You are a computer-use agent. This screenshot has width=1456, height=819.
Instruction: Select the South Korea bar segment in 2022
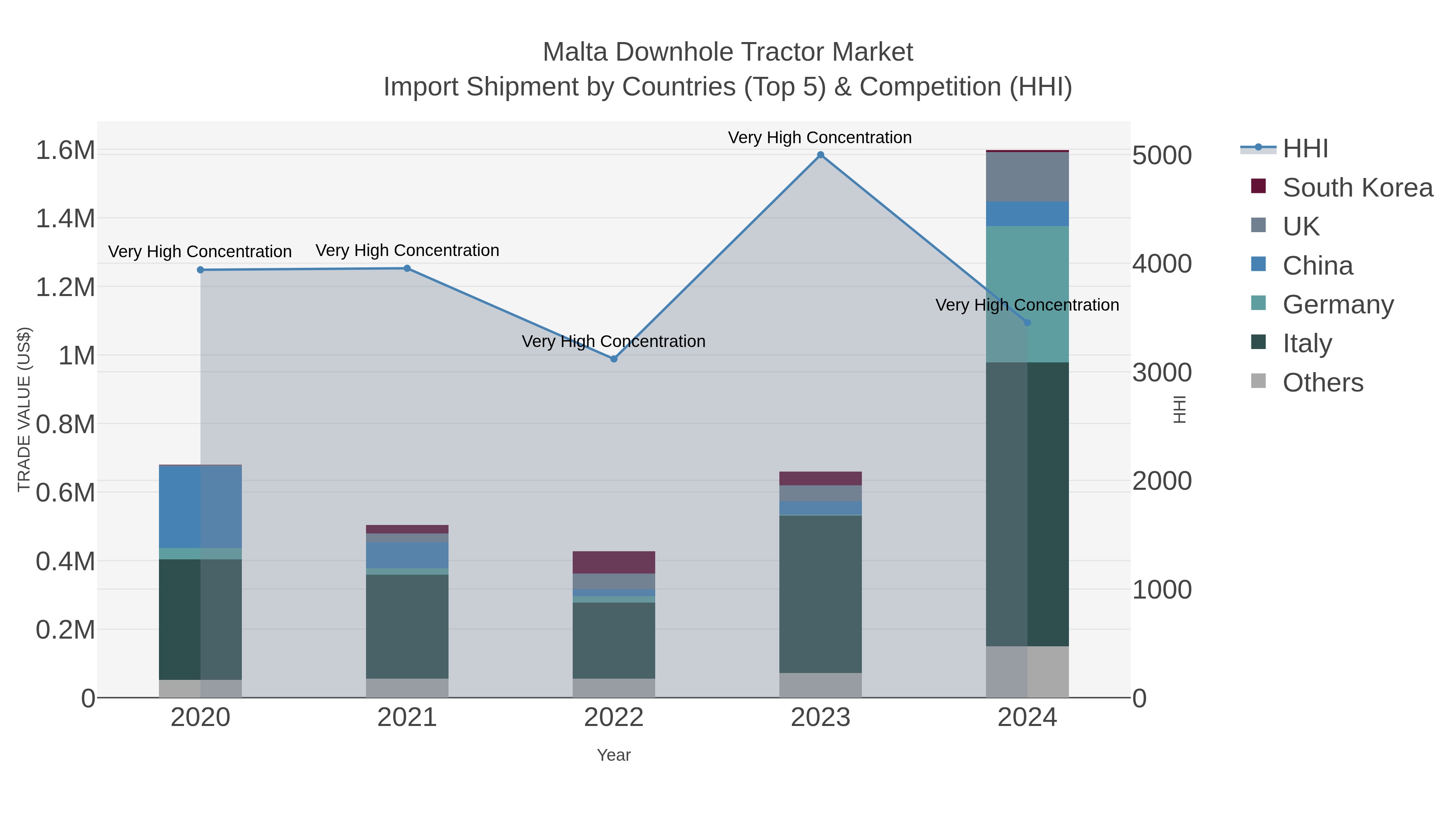[614, 563]
